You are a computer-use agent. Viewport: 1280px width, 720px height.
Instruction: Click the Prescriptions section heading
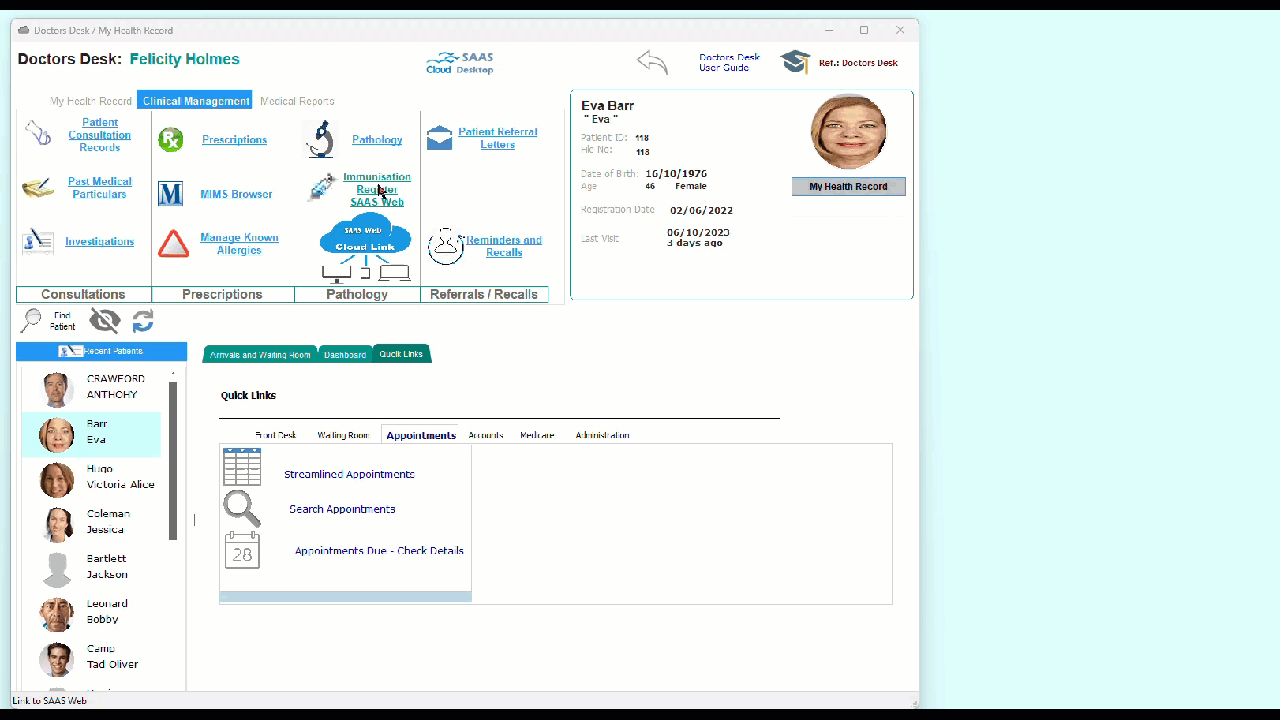point(222,295)
